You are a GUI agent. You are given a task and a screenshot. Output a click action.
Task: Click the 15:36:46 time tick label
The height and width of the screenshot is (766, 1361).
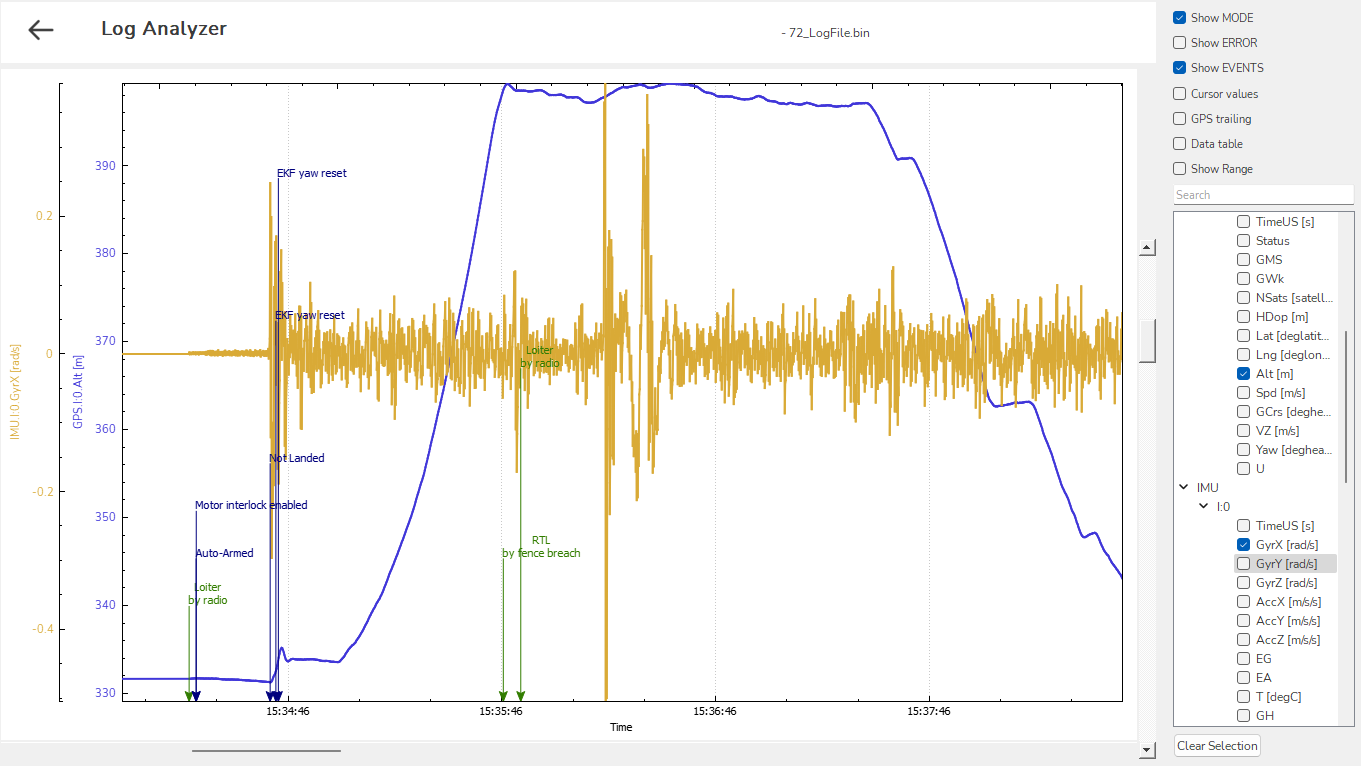pyautogui.click(x=716, y=712)
